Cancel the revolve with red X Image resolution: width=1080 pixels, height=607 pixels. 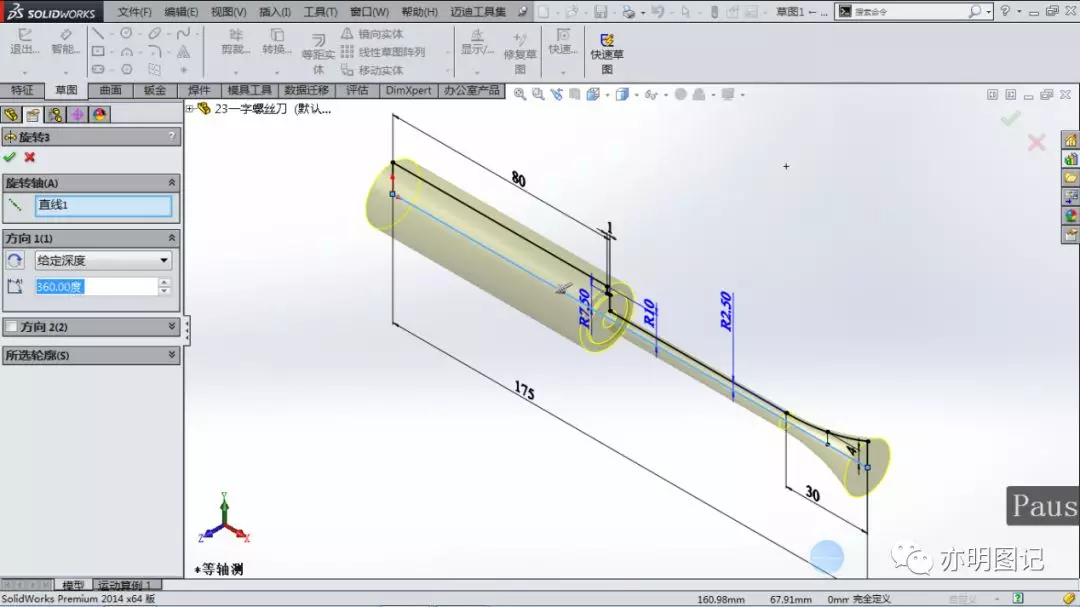tap(30, 157)
